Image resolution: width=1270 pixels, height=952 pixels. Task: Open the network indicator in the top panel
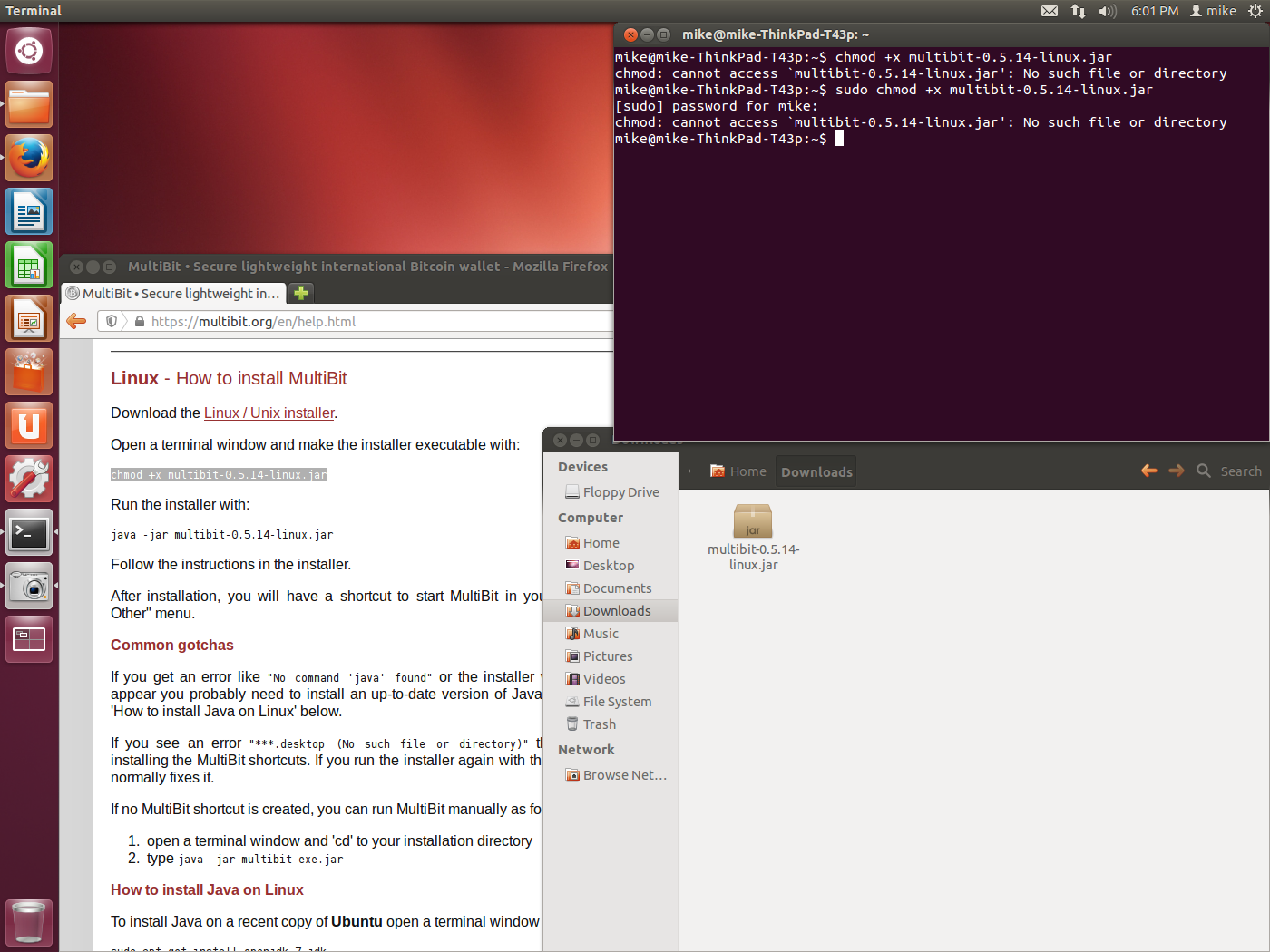(1078, 11)
